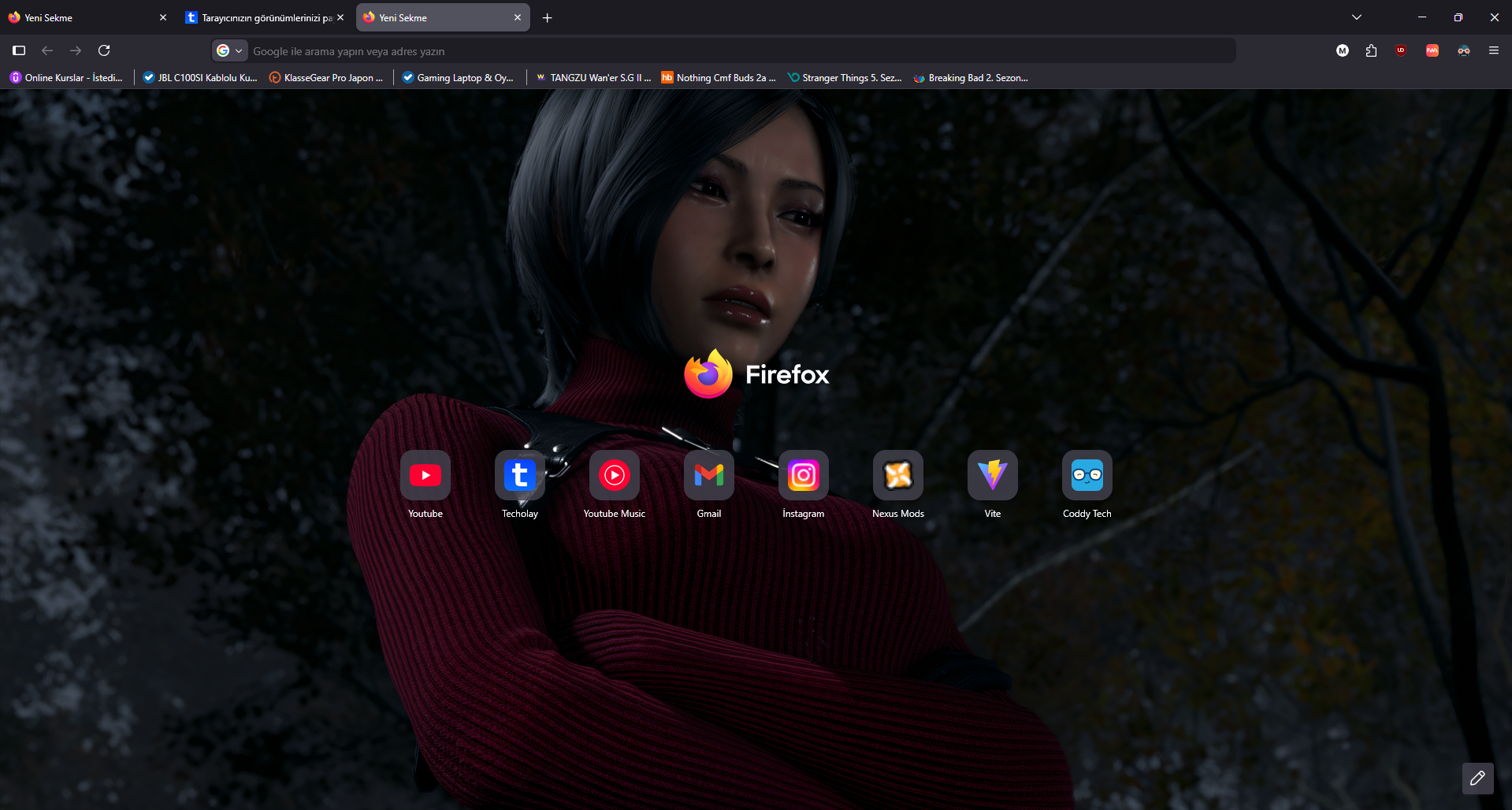Open the Techolay shortcut tile

tap(520, 475)
